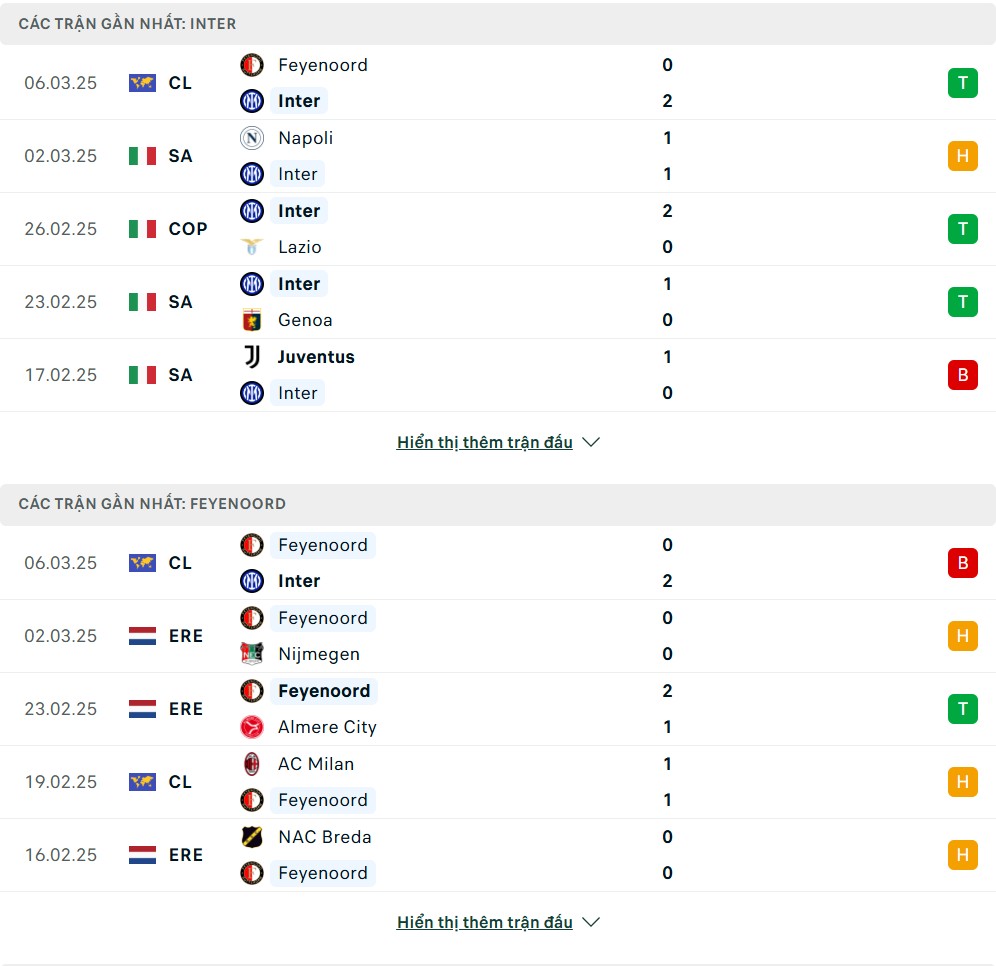Click the Netherlands flag on the 16.02.25 row
996x966 pixels.
(x=142, y=855)
